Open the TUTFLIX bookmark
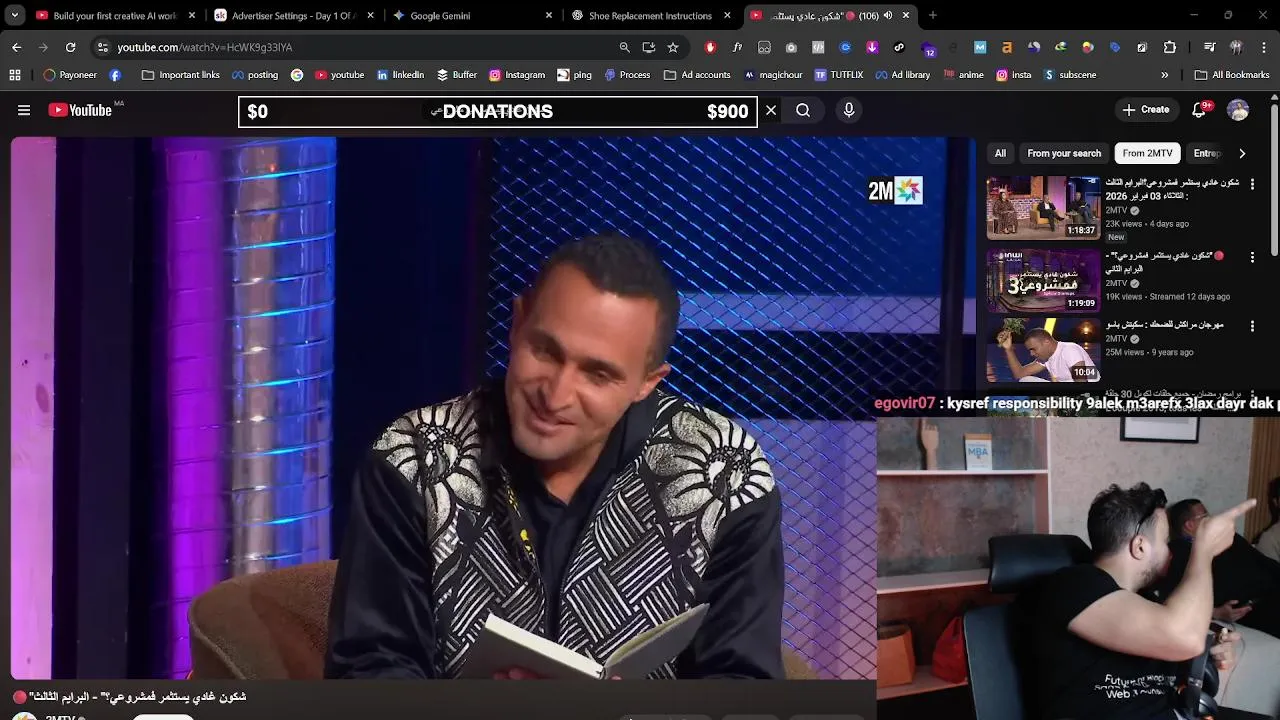This screenshot has height=720, width=1280. [838, 75]
